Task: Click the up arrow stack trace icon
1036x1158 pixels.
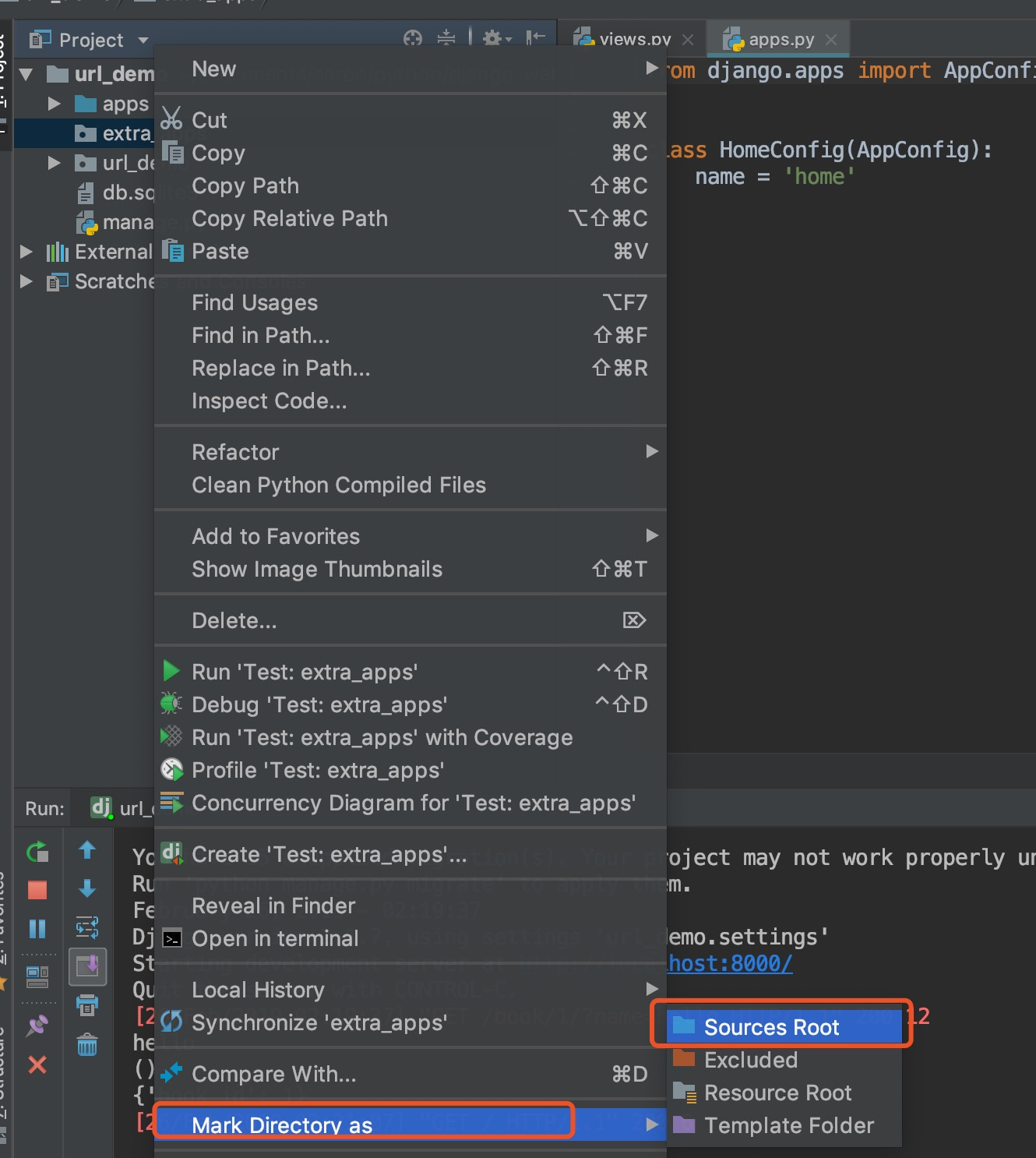Action: (x=87, y=850)
